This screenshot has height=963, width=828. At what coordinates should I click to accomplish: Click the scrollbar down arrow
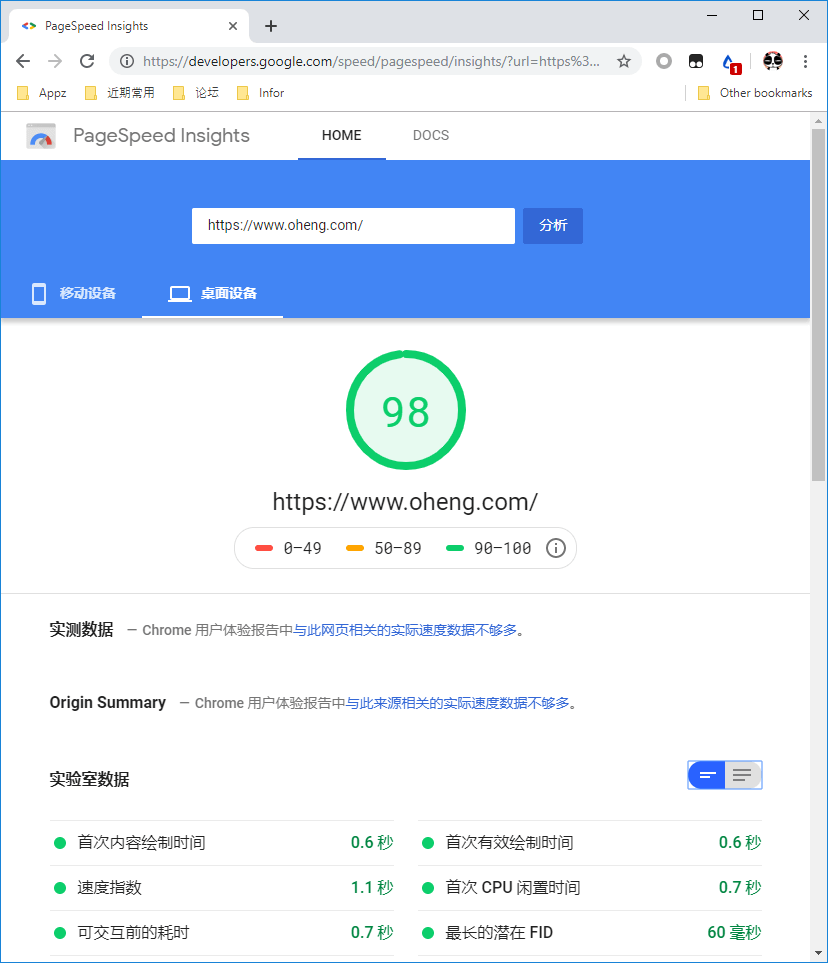pos(818,953)
